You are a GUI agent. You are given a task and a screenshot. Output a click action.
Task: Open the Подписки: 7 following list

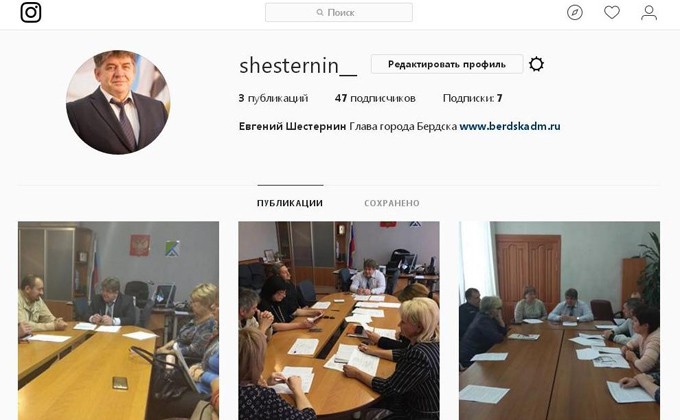[472, 98]
